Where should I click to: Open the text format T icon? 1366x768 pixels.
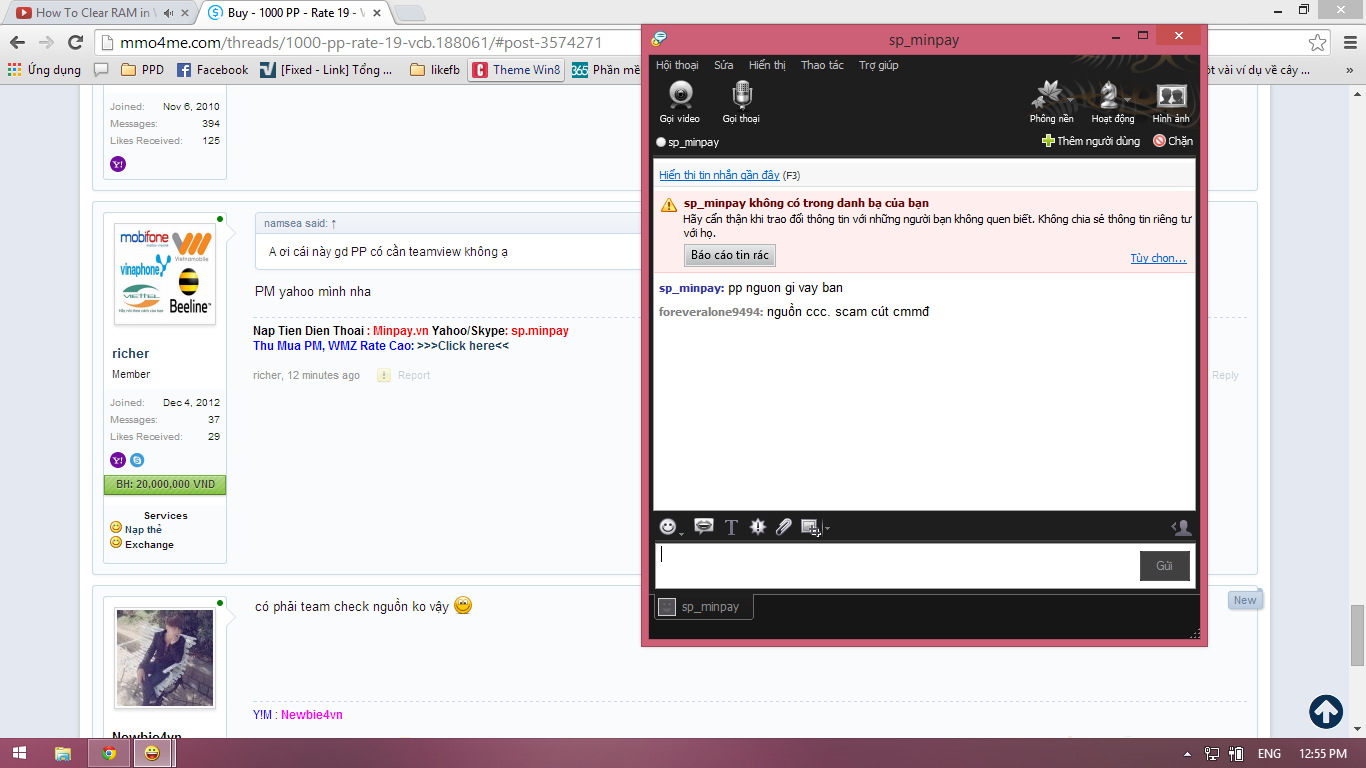point(731,527)
